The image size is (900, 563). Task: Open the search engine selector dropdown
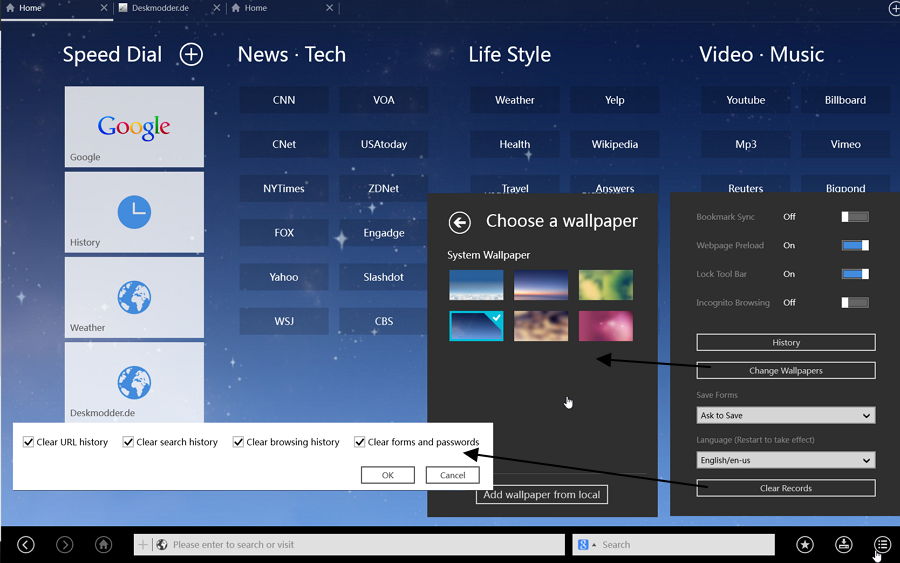click(x=587, y=544)
